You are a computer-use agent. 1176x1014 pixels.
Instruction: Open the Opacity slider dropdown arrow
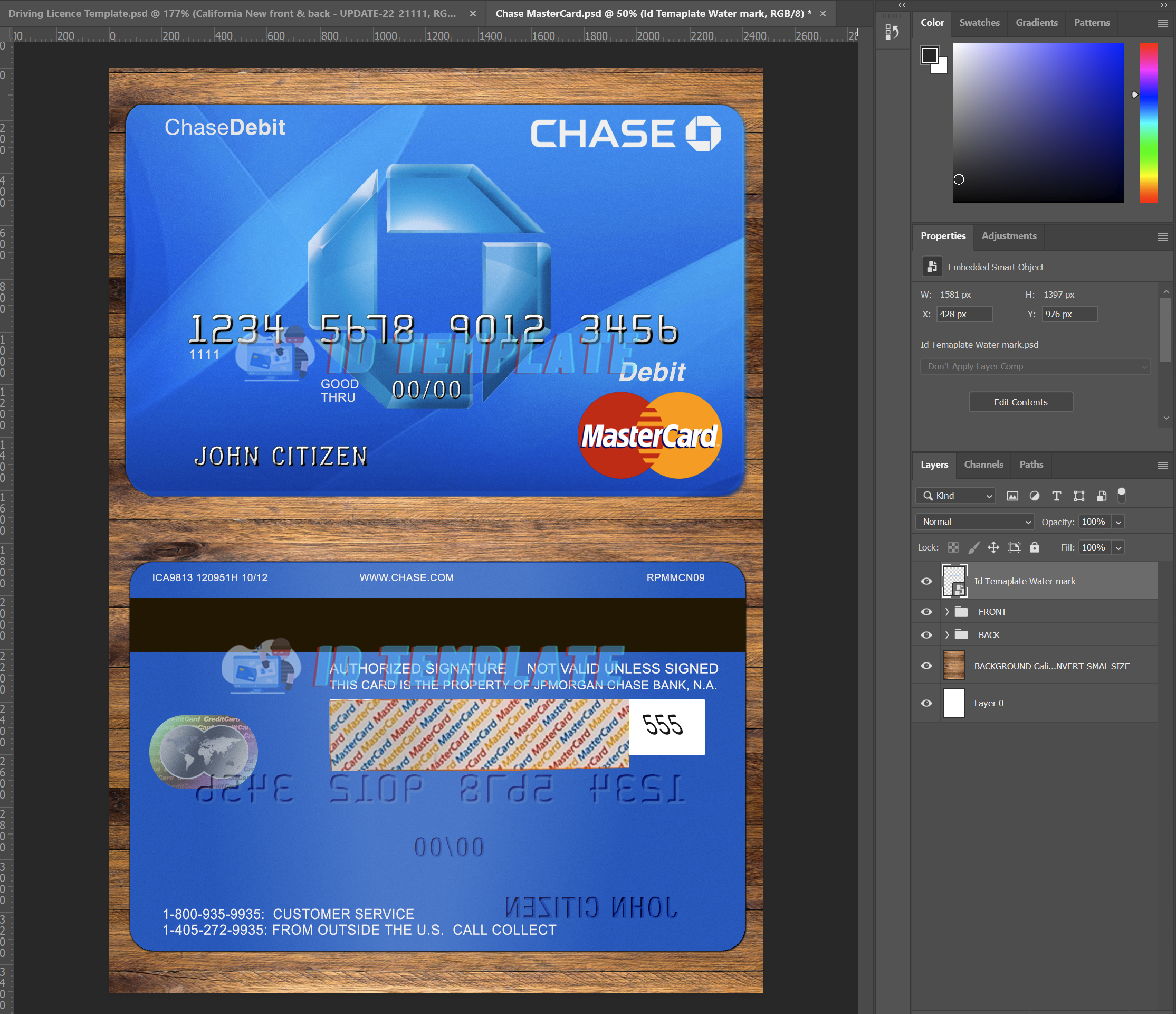[x=1118, y=522]
